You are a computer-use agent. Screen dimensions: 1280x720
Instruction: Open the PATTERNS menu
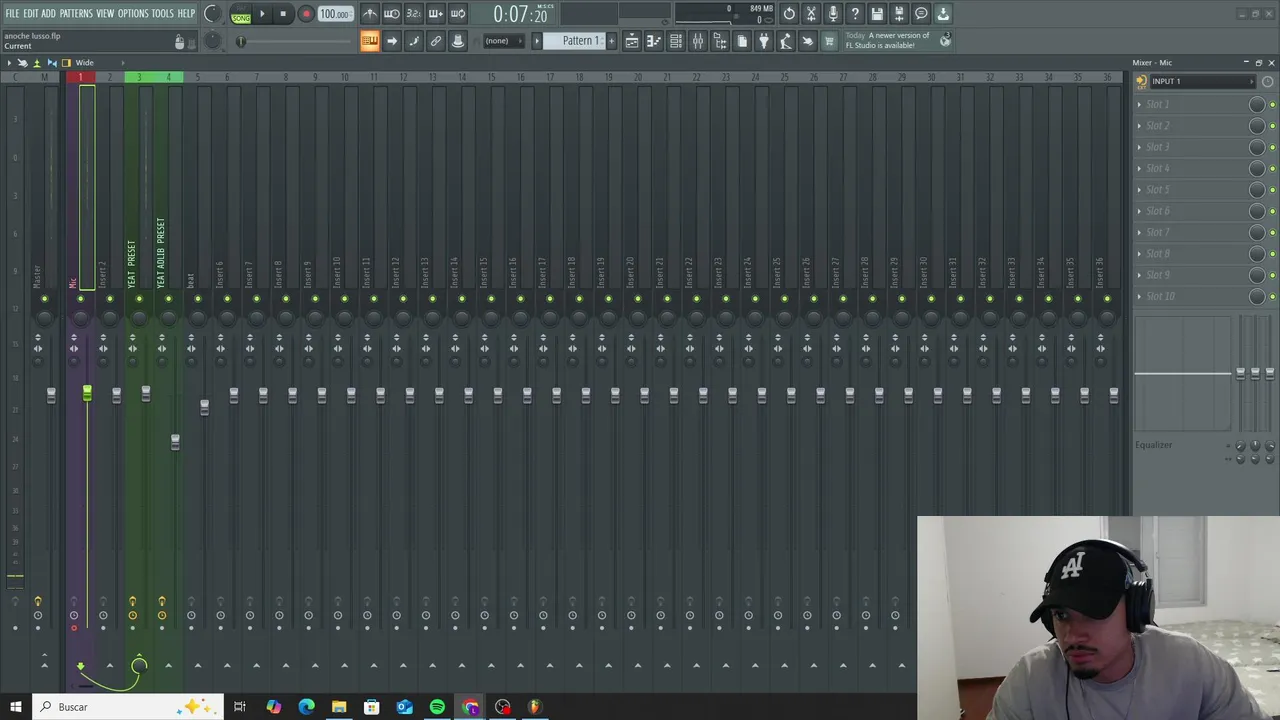click(76, 14)
